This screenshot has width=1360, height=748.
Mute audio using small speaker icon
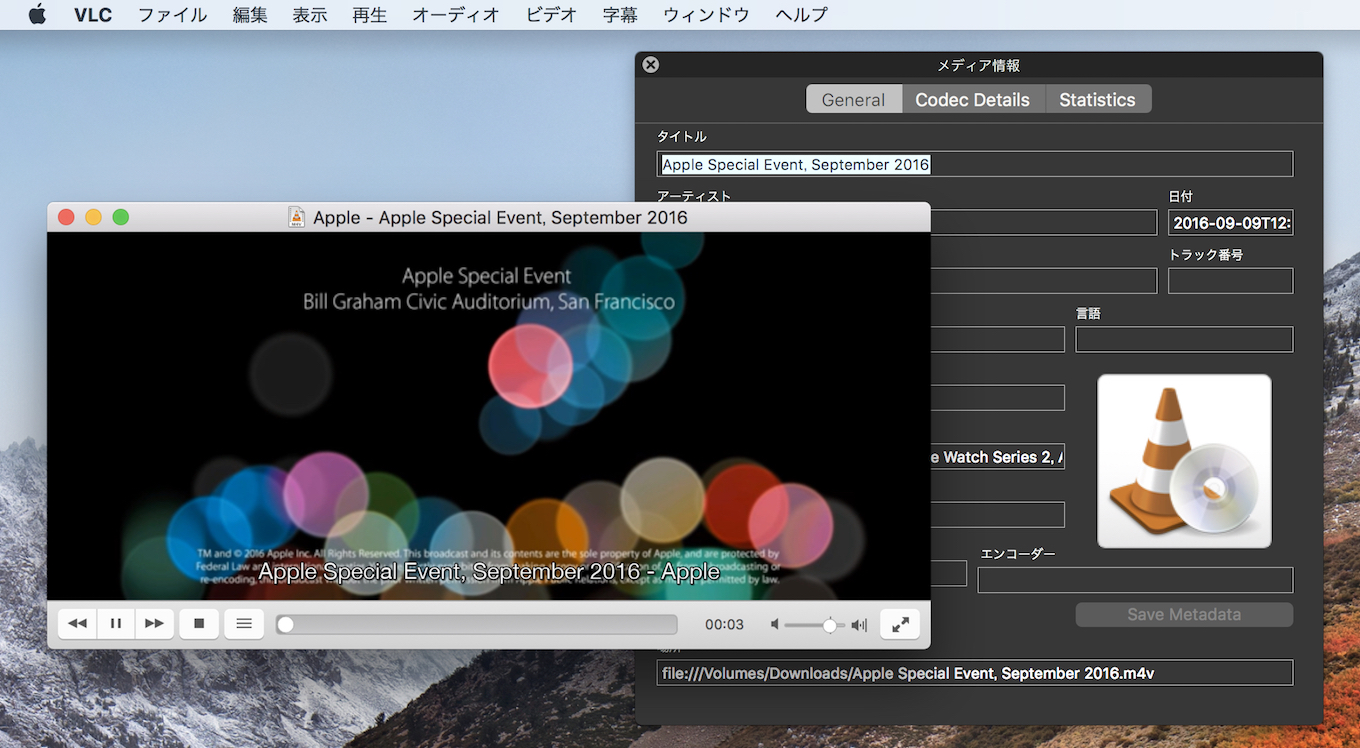click(775, 625)
